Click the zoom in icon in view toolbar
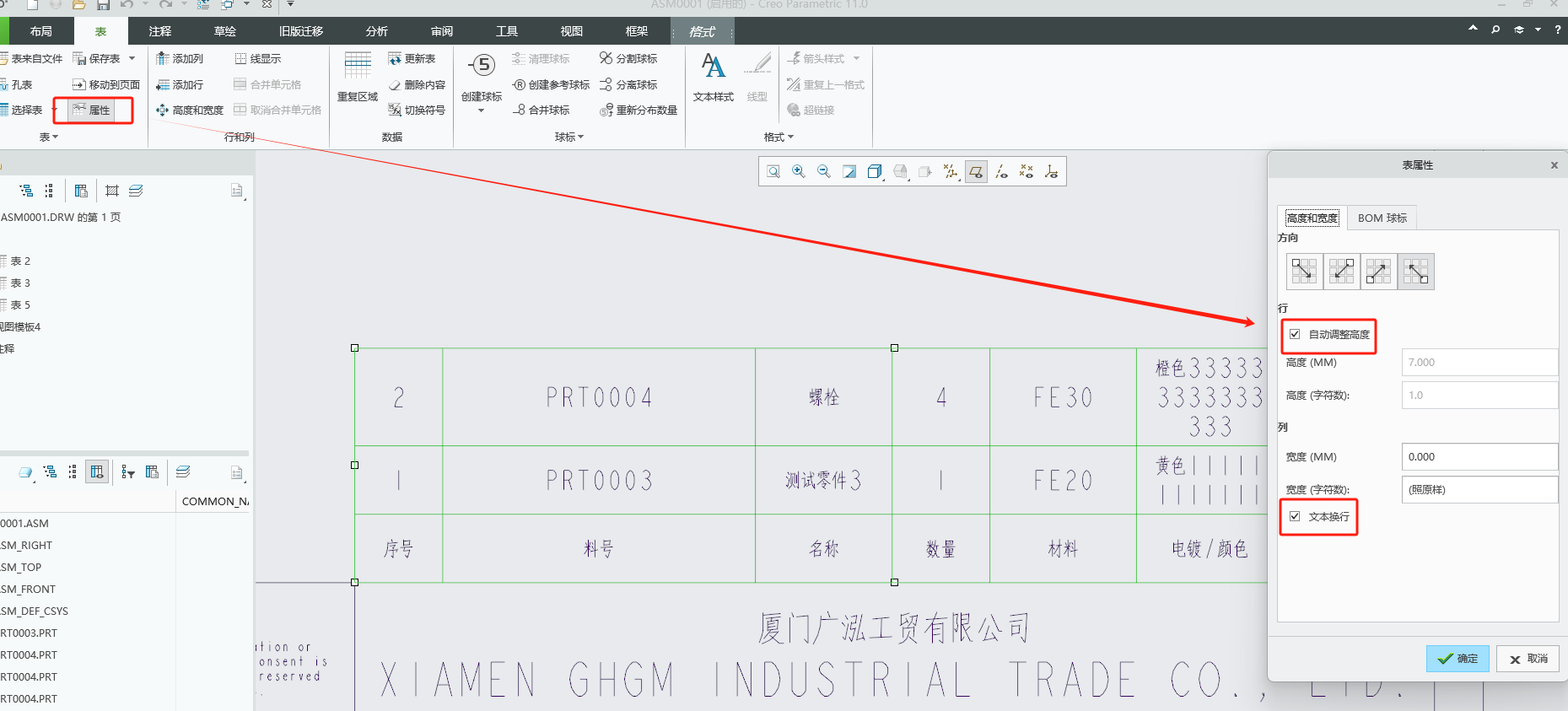 click(799, 172)
